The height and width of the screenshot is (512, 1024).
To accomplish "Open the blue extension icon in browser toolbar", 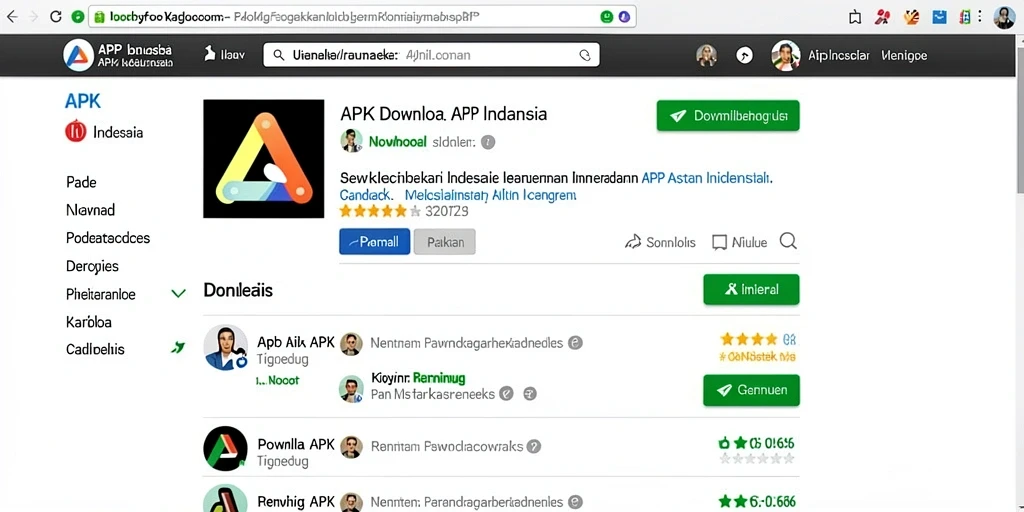I will 940,17.
